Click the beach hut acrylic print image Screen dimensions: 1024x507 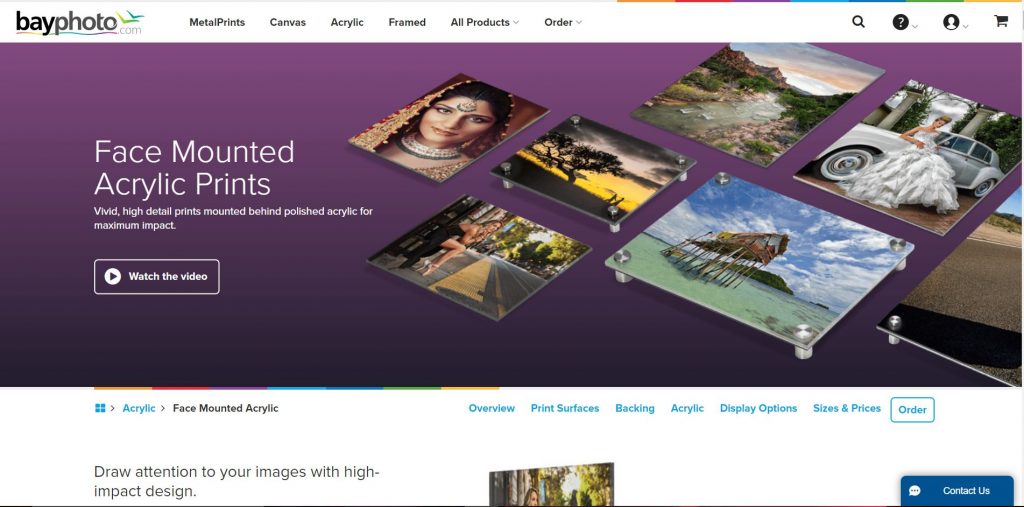click(760, 265)
